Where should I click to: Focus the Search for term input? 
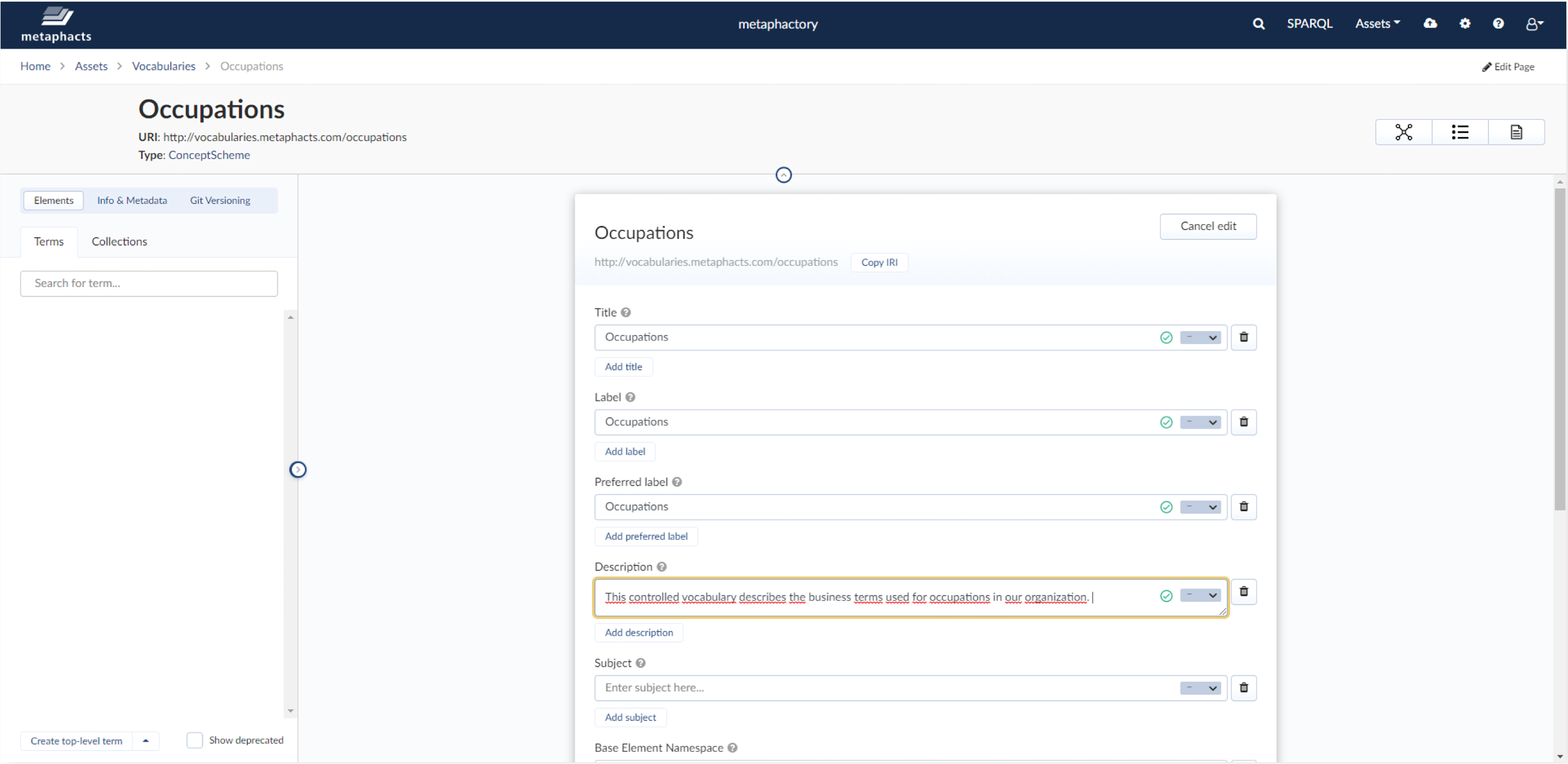tap(149, 283)
